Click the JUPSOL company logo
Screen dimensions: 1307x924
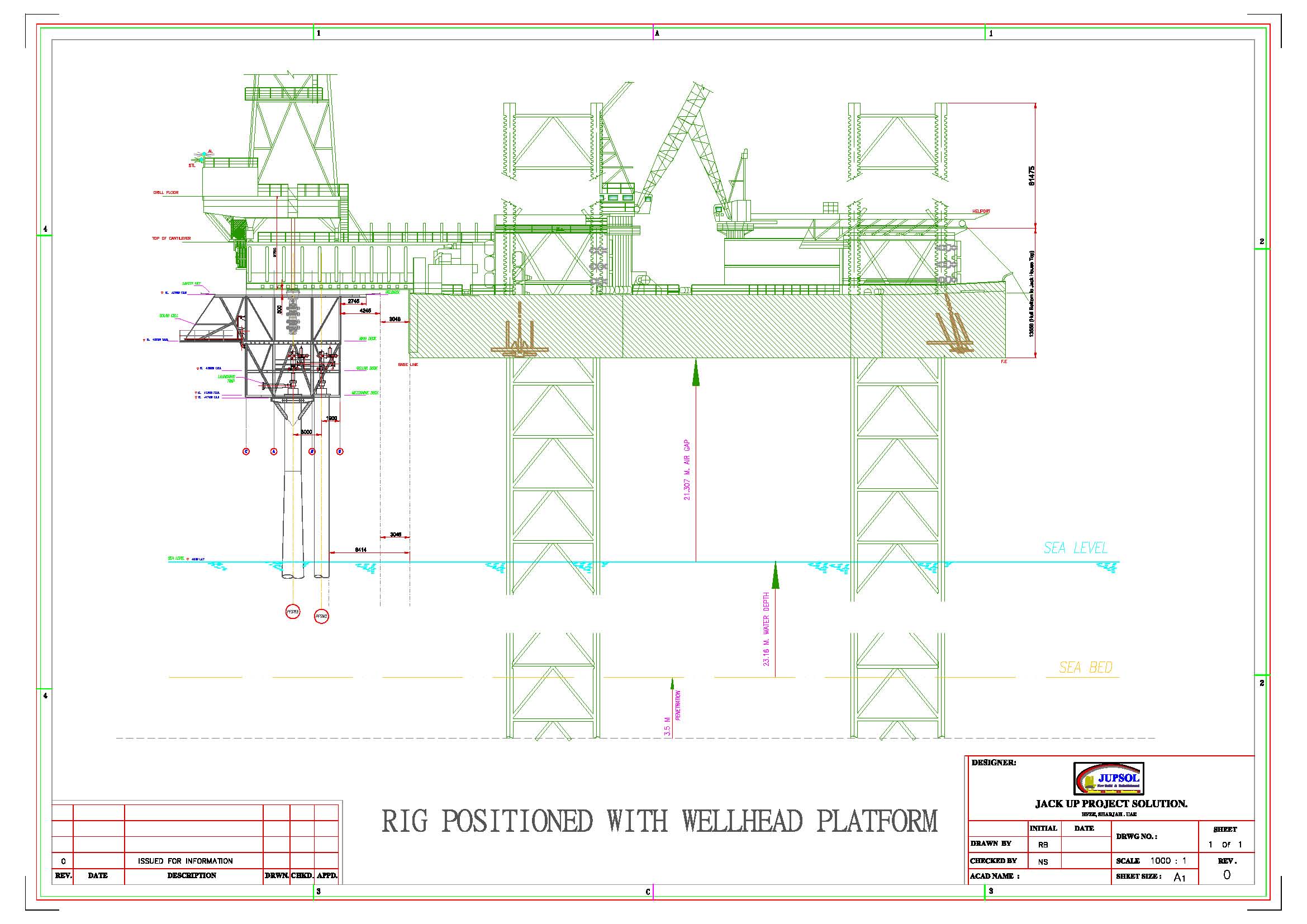(x=1108, y=779)
